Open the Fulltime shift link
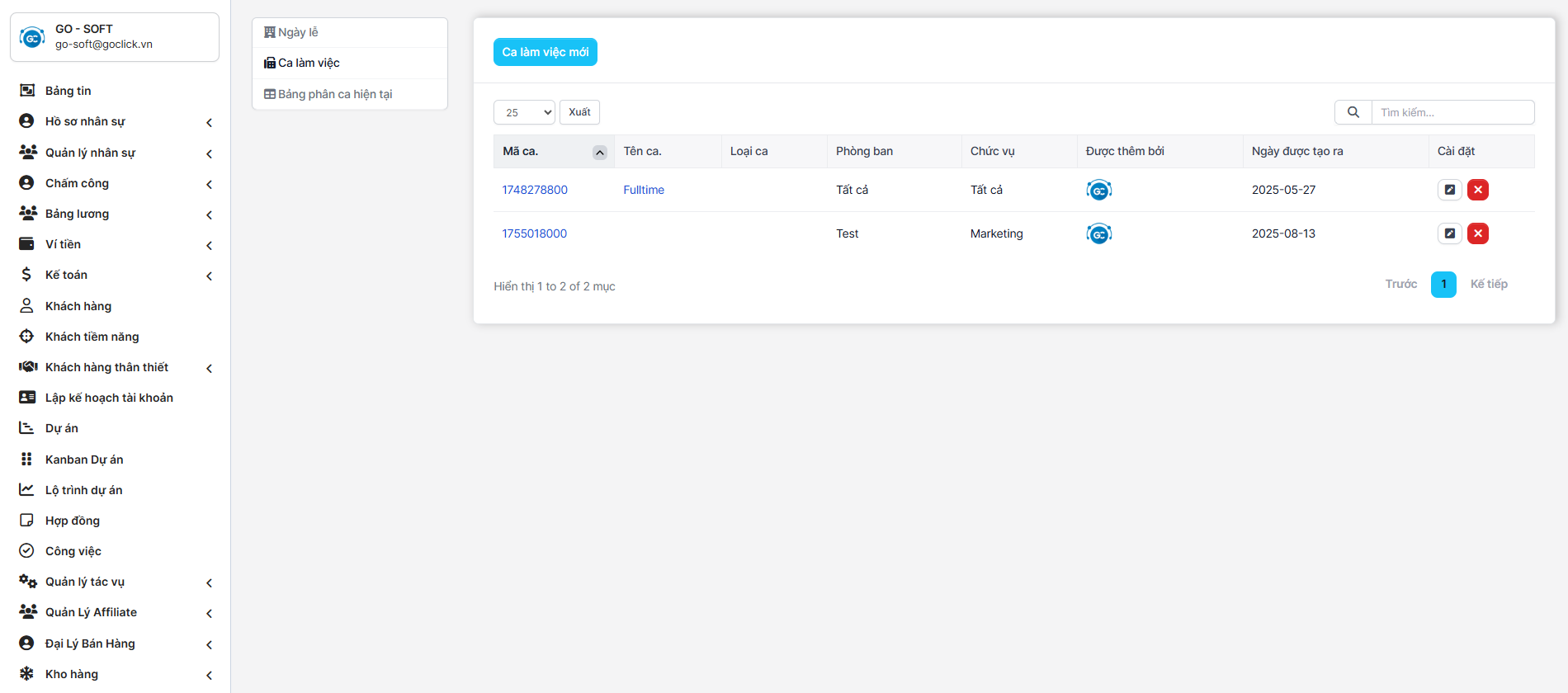The height and width of the screenshot is (693, 1568). 643,190
